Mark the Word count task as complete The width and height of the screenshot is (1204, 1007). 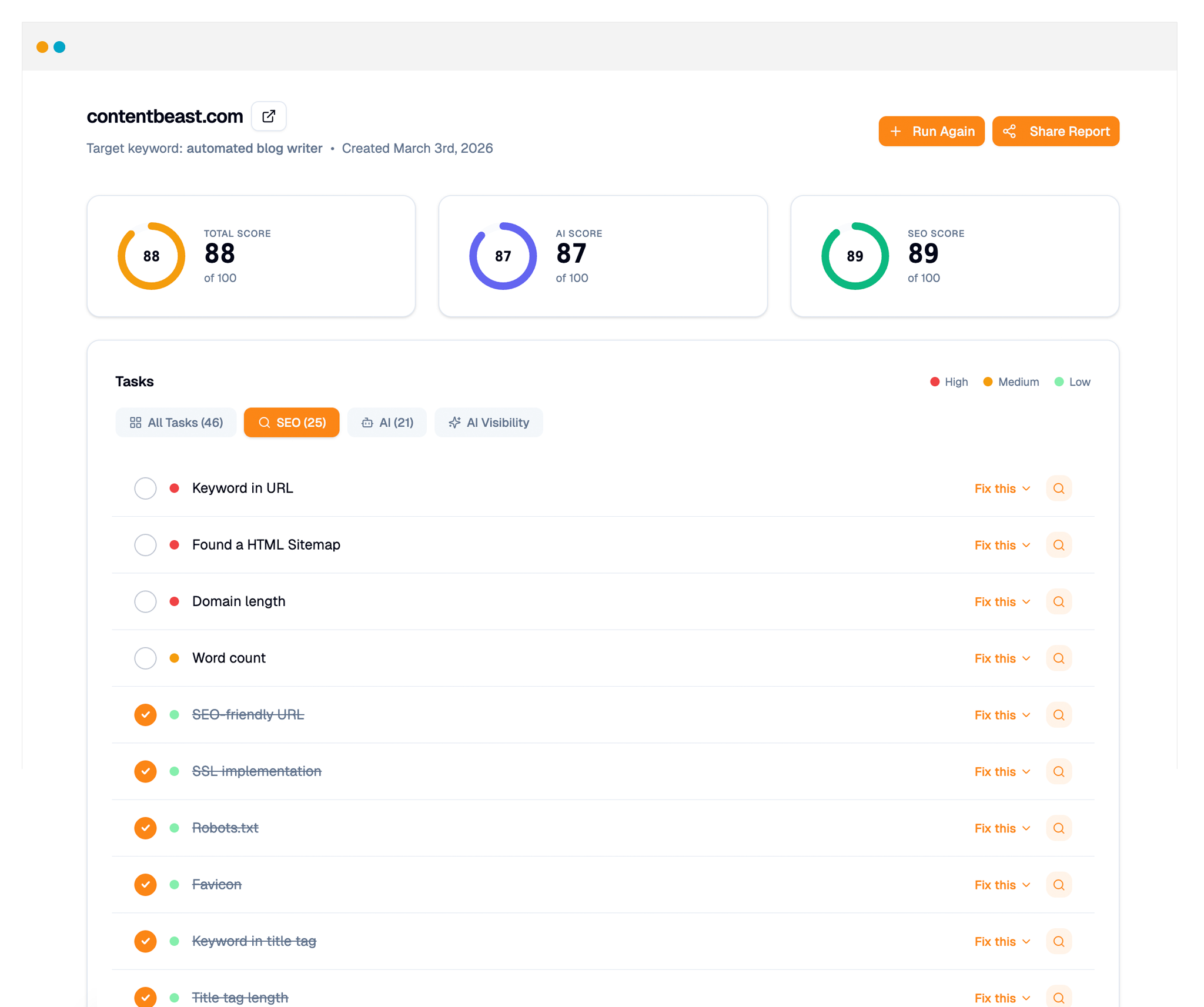145,658
